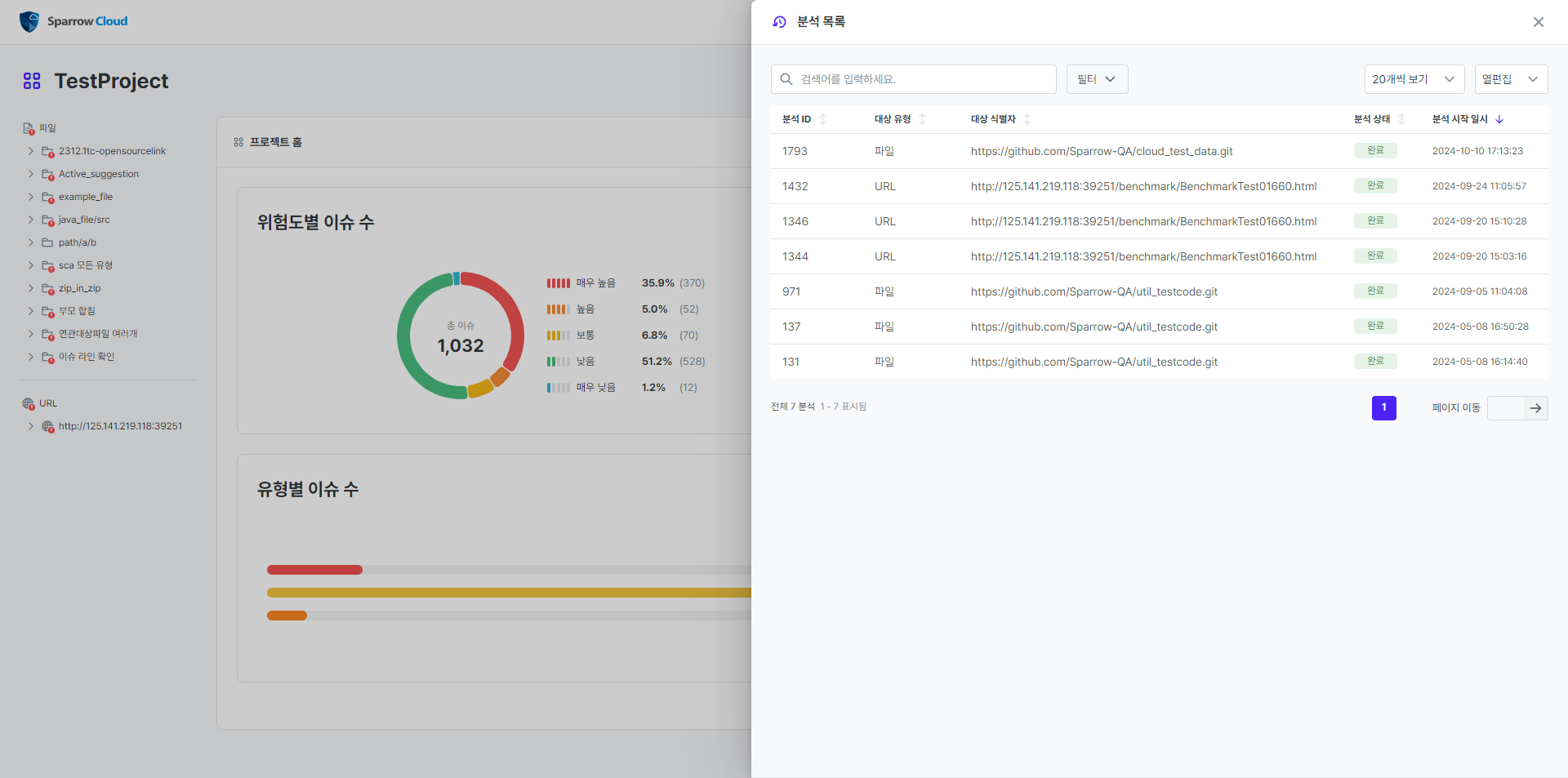Open BenchmarkTest01660.html link for analysis 1344
1568x778 pixels.
pyautogui.click(x=1143, y=256)
